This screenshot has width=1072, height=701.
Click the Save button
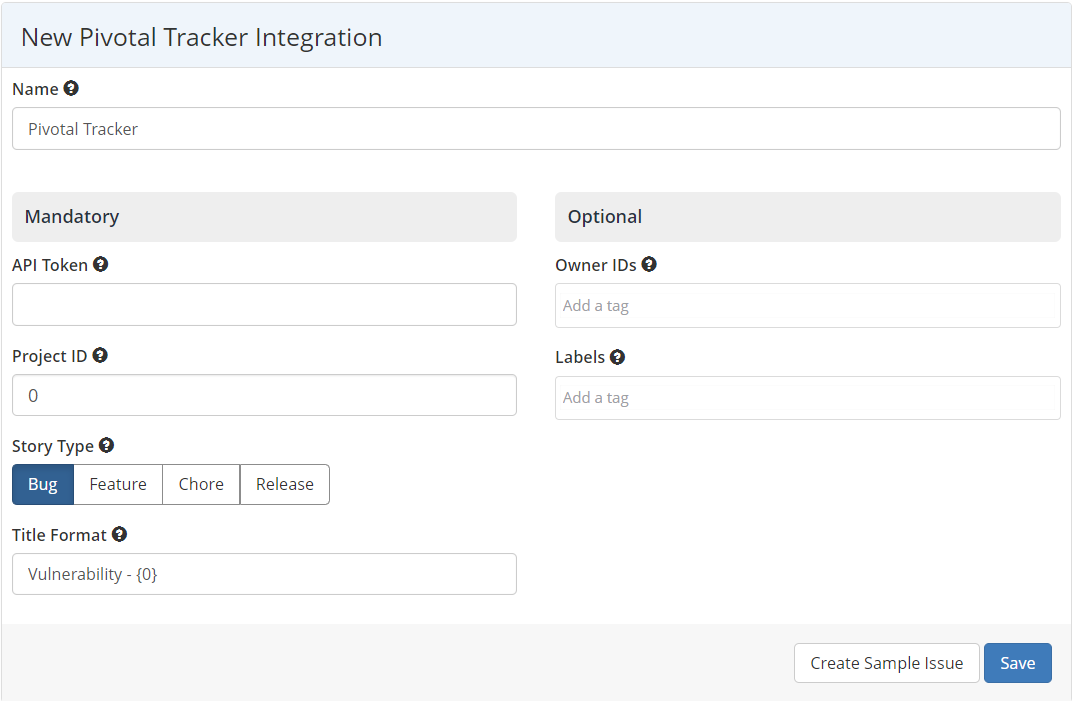(1017, 663)
